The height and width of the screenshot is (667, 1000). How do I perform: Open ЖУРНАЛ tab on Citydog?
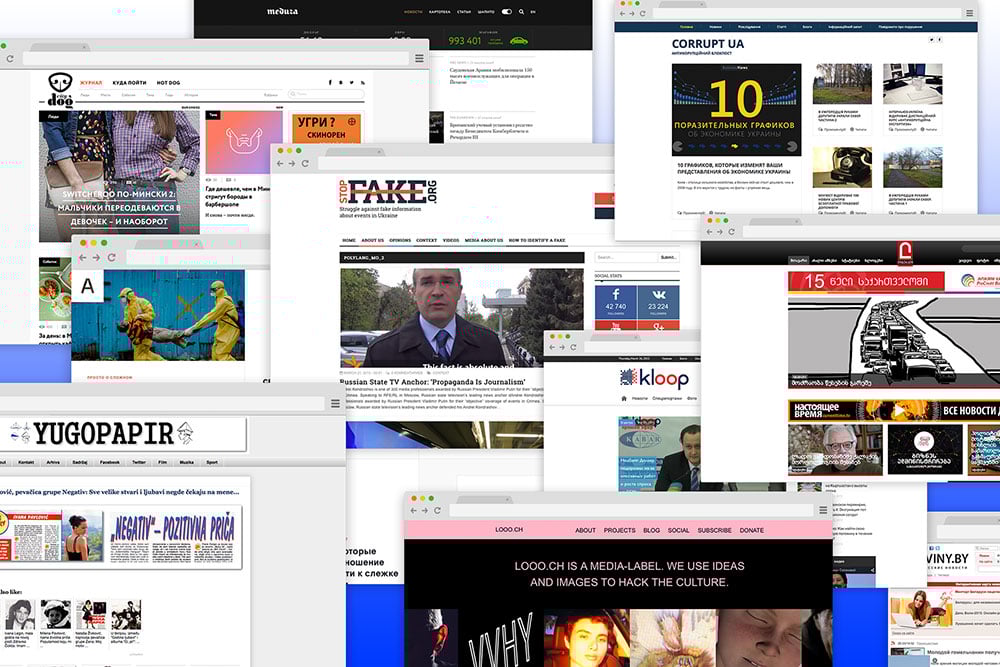[x=91, y=83]
